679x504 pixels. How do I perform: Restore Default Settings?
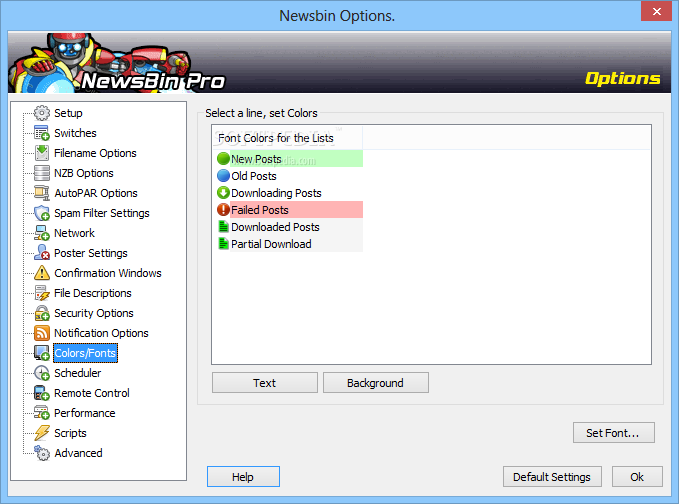pyautogui.click(x=552, y=477)
